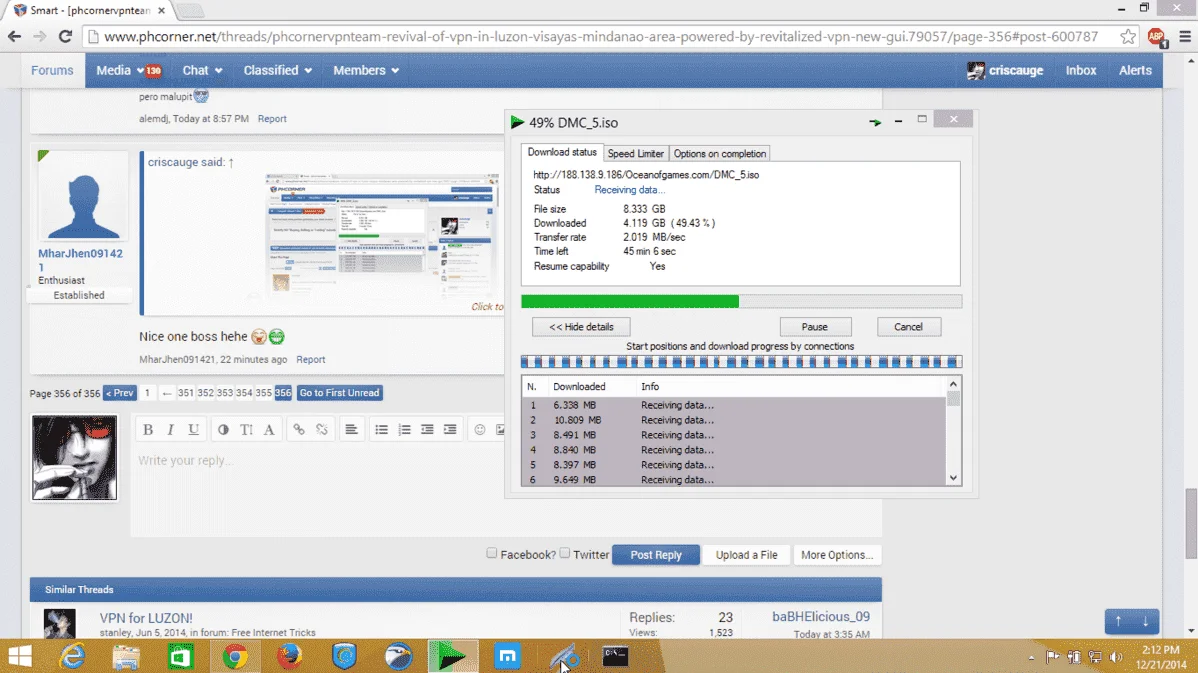Collapse details with Hide details button
The image size is (1198, 673).
pyautogui.click(x=581, y=327)
